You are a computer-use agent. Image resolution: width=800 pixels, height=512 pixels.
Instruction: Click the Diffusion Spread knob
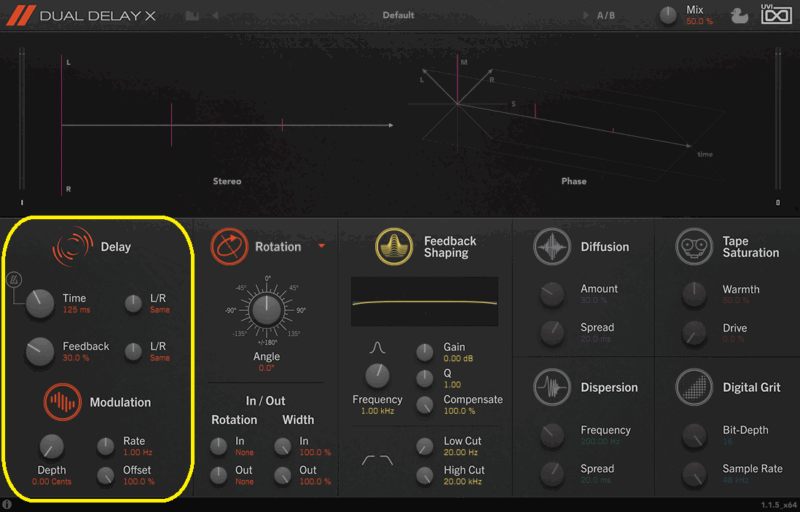552,333
